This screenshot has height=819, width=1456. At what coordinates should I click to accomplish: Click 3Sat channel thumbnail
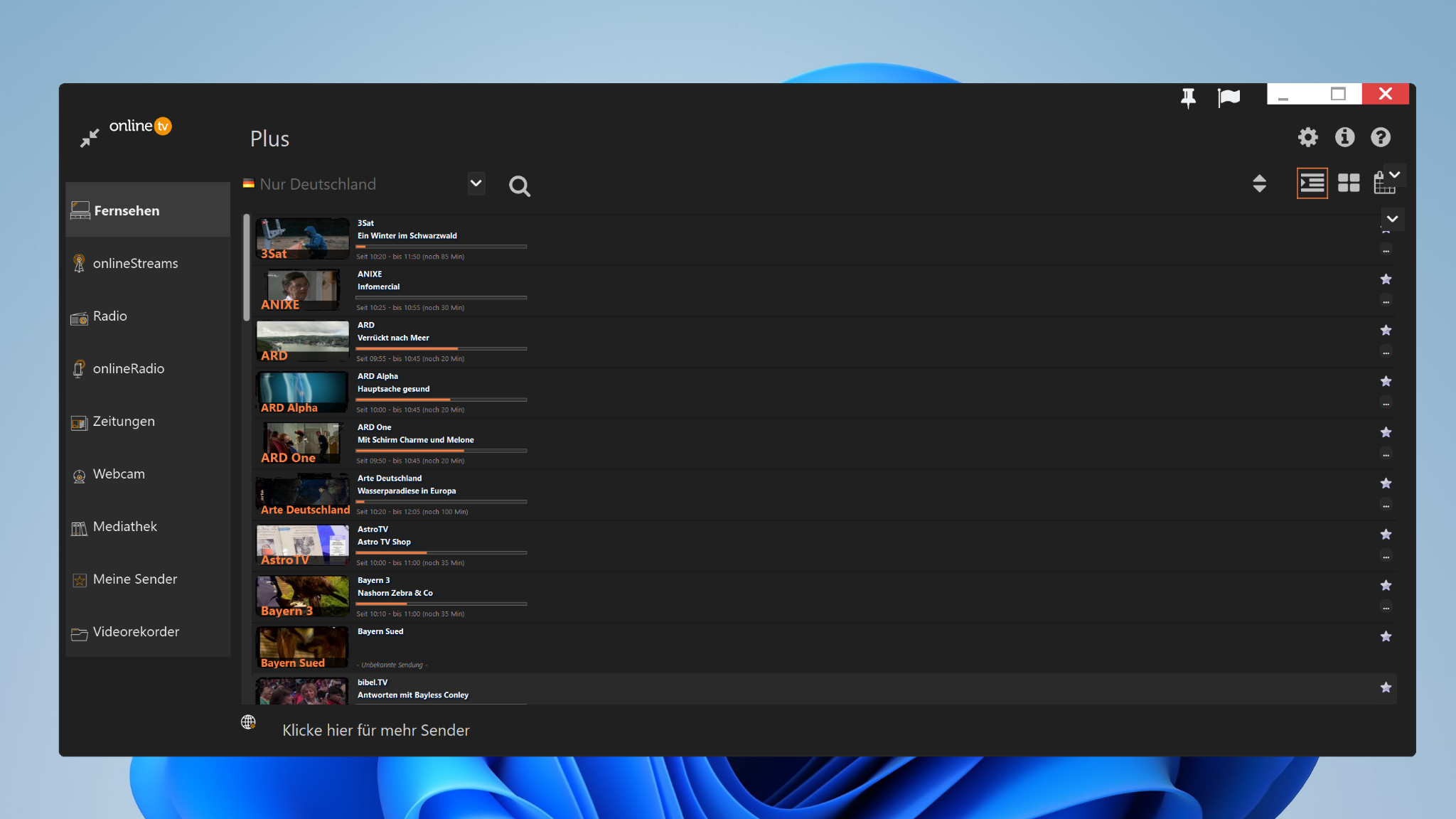[x=303, y=239]
